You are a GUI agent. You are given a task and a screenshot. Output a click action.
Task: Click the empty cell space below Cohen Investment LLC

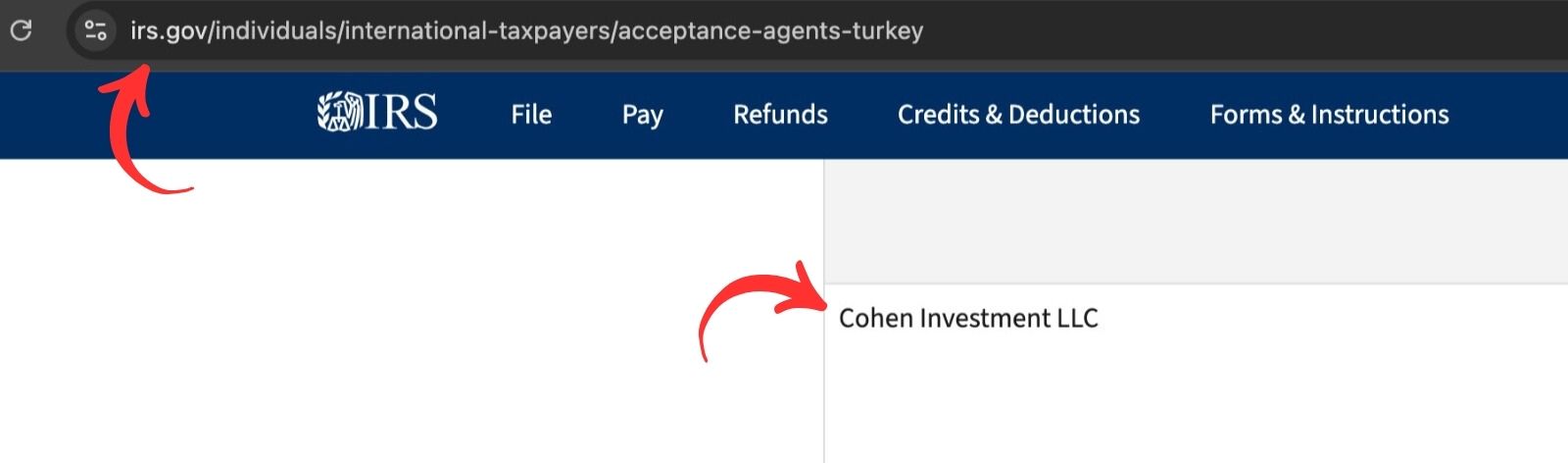(1196, 402)
